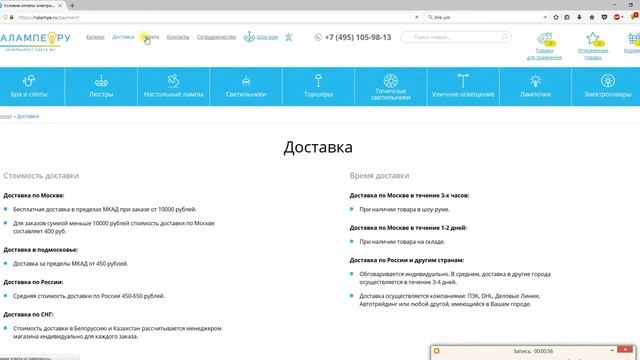Viewport: 640px width, 360px height.
Task: Click the Настольные лампы desk lamp icon
Action: tap(173, 80)
